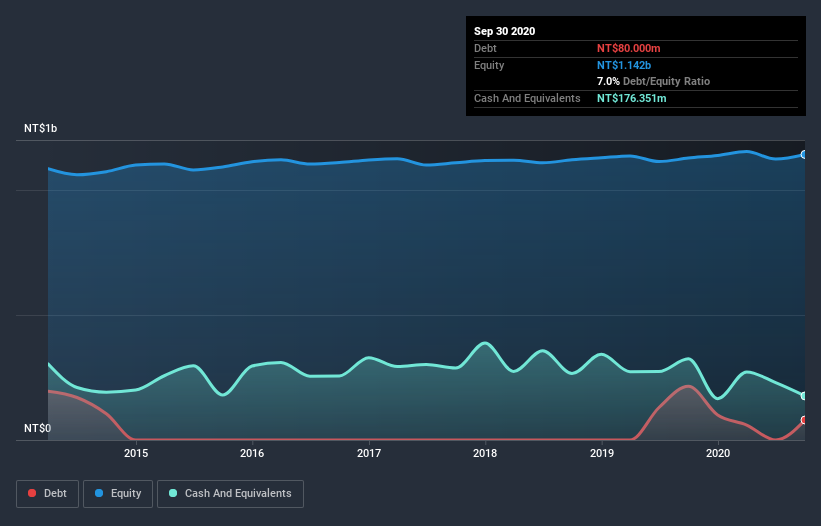This screenshot has width=821, height=526.
Task: Click the 2015 x-axis label
Action: point(136,453)
